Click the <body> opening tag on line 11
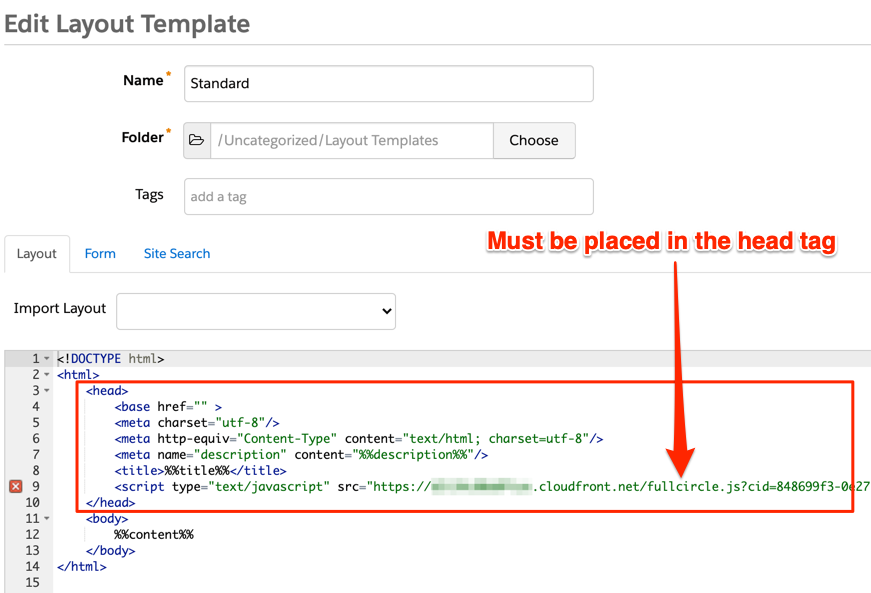This screenshot has height=593, width=871. (107, 519)
